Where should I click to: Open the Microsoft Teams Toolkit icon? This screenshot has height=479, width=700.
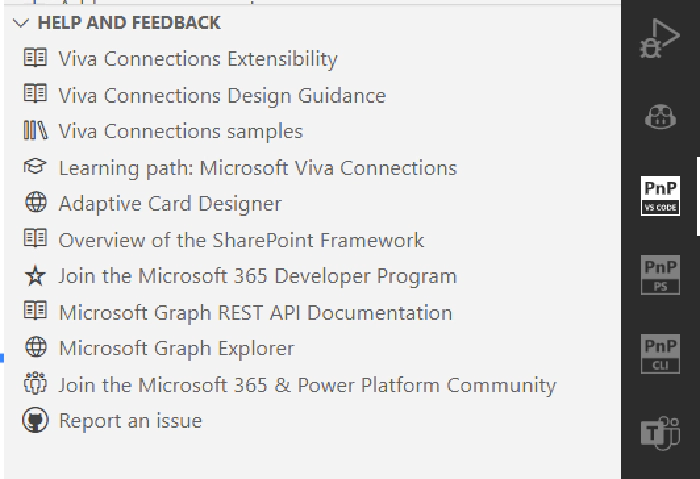coord(659,434)
